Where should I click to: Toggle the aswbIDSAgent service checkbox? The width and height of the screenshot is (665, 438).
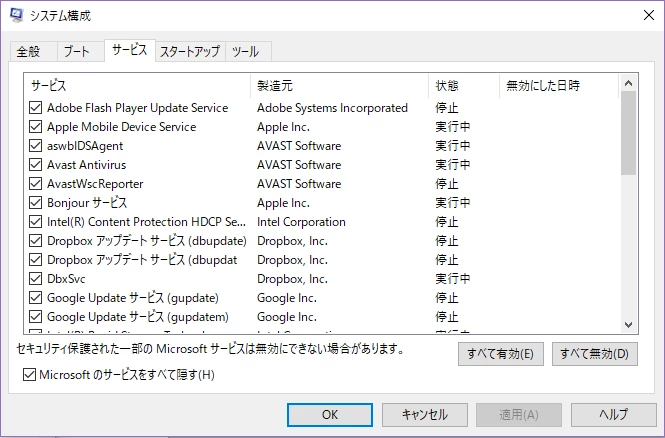pyautogui.click(x=35, y=146)
